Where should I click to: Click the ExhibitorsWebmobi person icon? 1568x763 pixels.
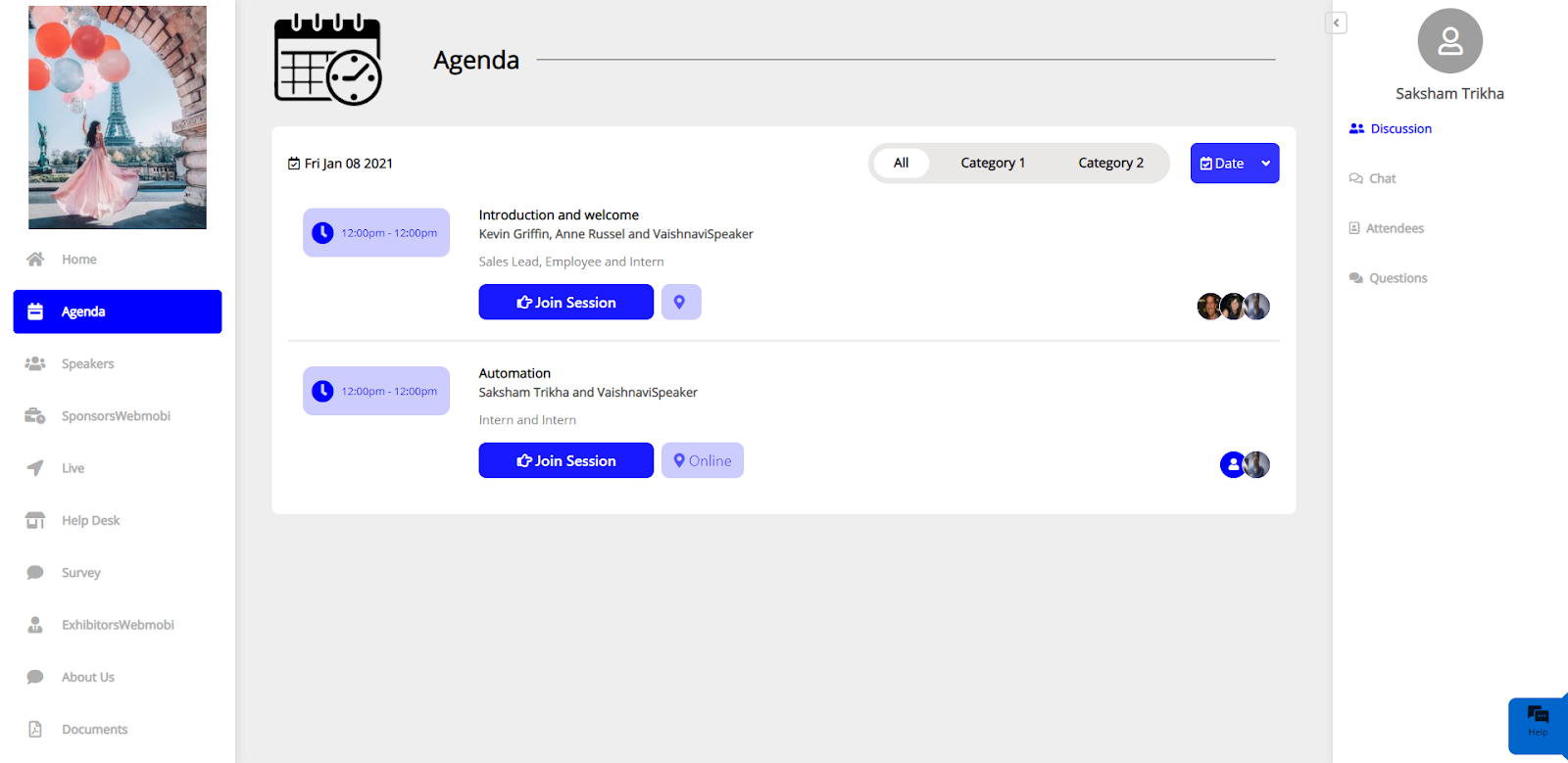[35, 625]
